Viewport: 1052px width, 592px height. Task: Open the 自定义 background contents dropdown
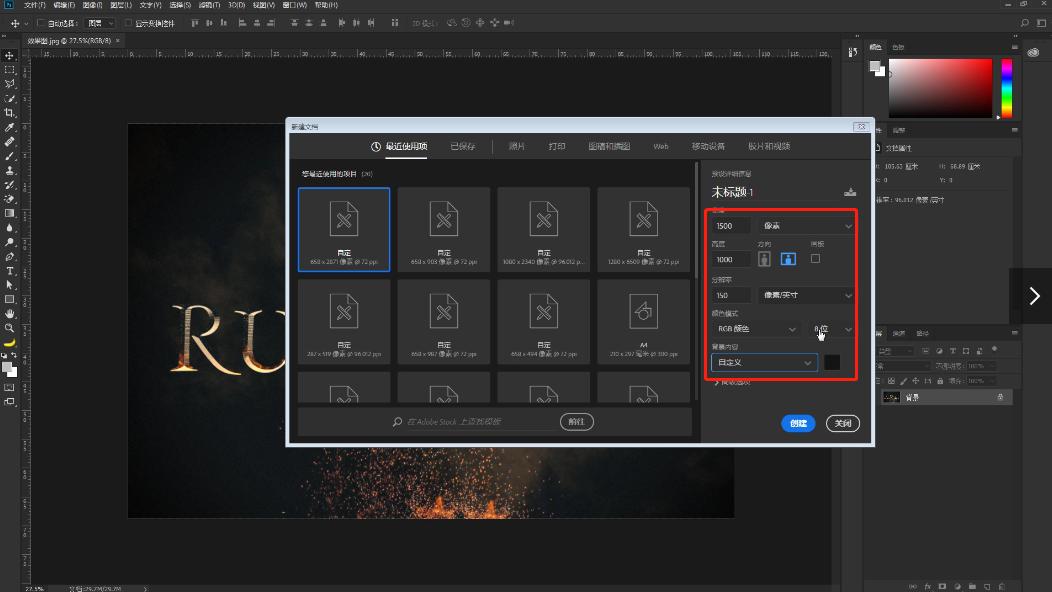coord(764,362)
